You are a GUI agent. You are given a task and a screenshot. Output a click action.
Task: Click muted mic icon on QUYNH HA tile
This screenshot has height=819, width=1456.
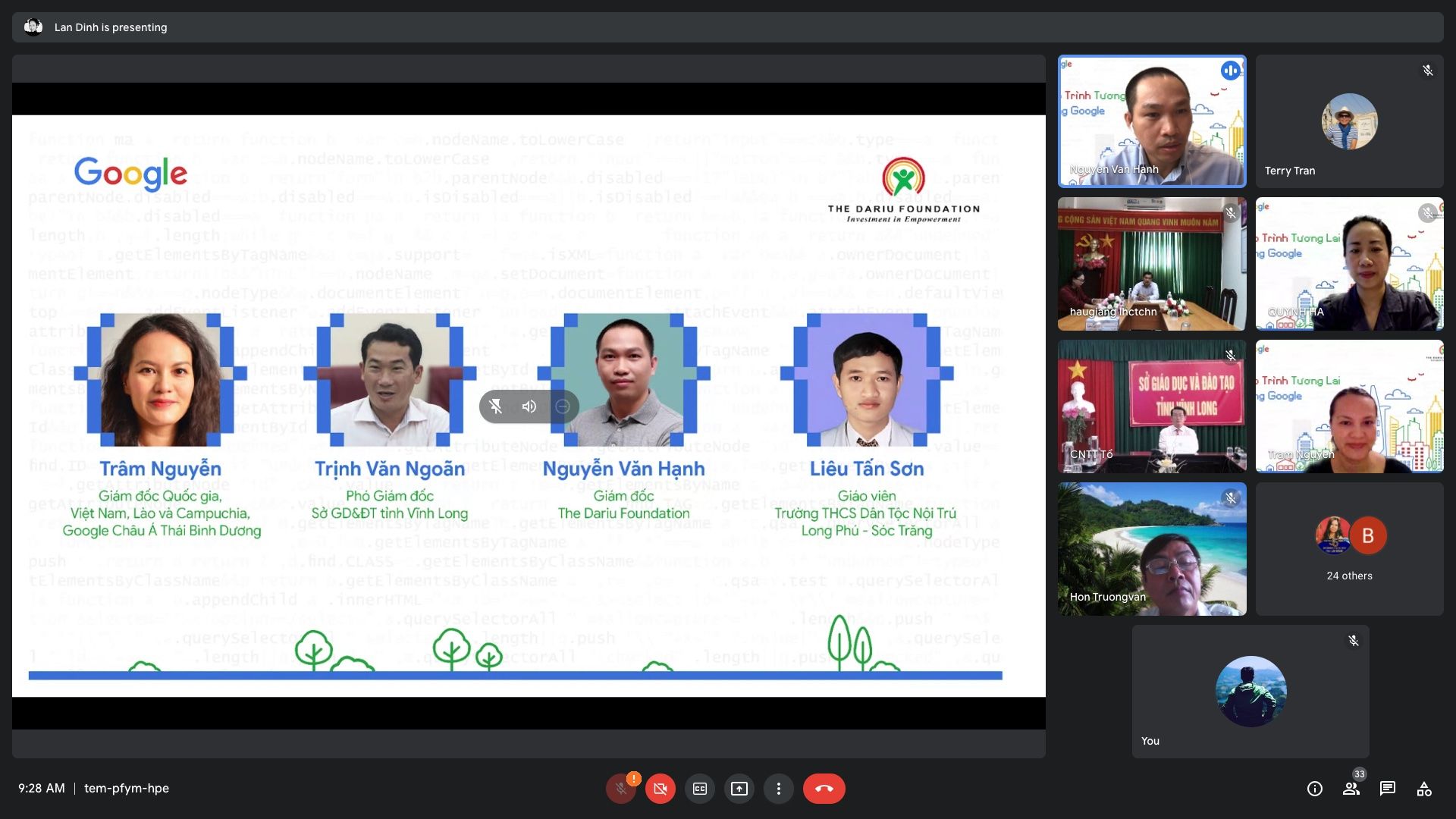pos(1428,213)
